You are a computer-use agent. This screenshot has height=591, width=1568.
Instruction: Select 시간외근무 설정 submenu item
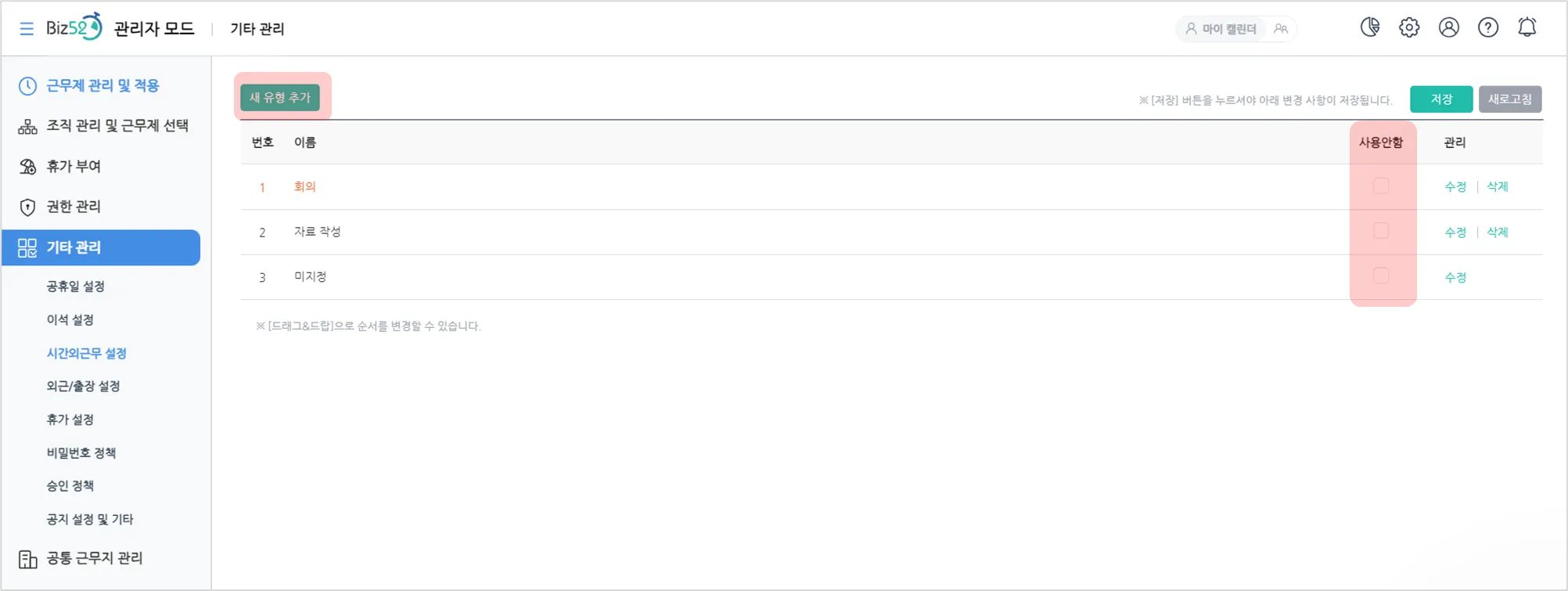pyautogui.click(x=86, y=353)
